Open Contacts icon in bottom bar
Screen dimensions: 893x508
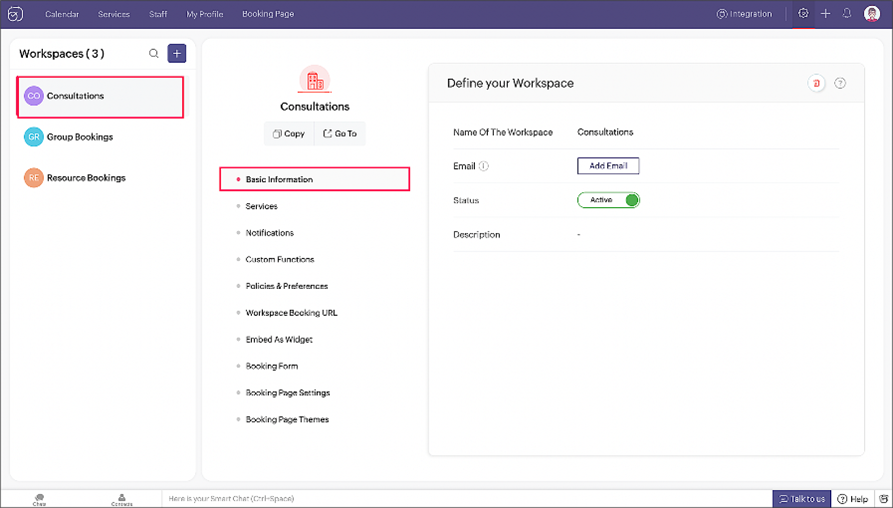click(x=121, y=498)
